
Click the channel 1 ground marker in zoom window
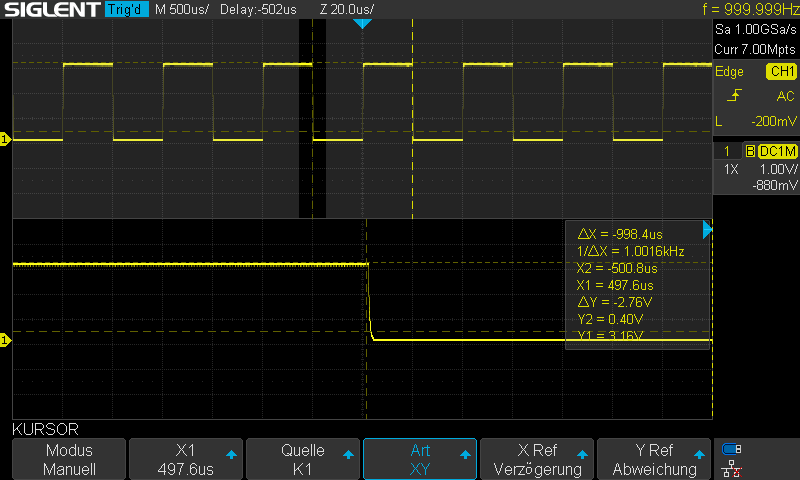click(5, 341)
